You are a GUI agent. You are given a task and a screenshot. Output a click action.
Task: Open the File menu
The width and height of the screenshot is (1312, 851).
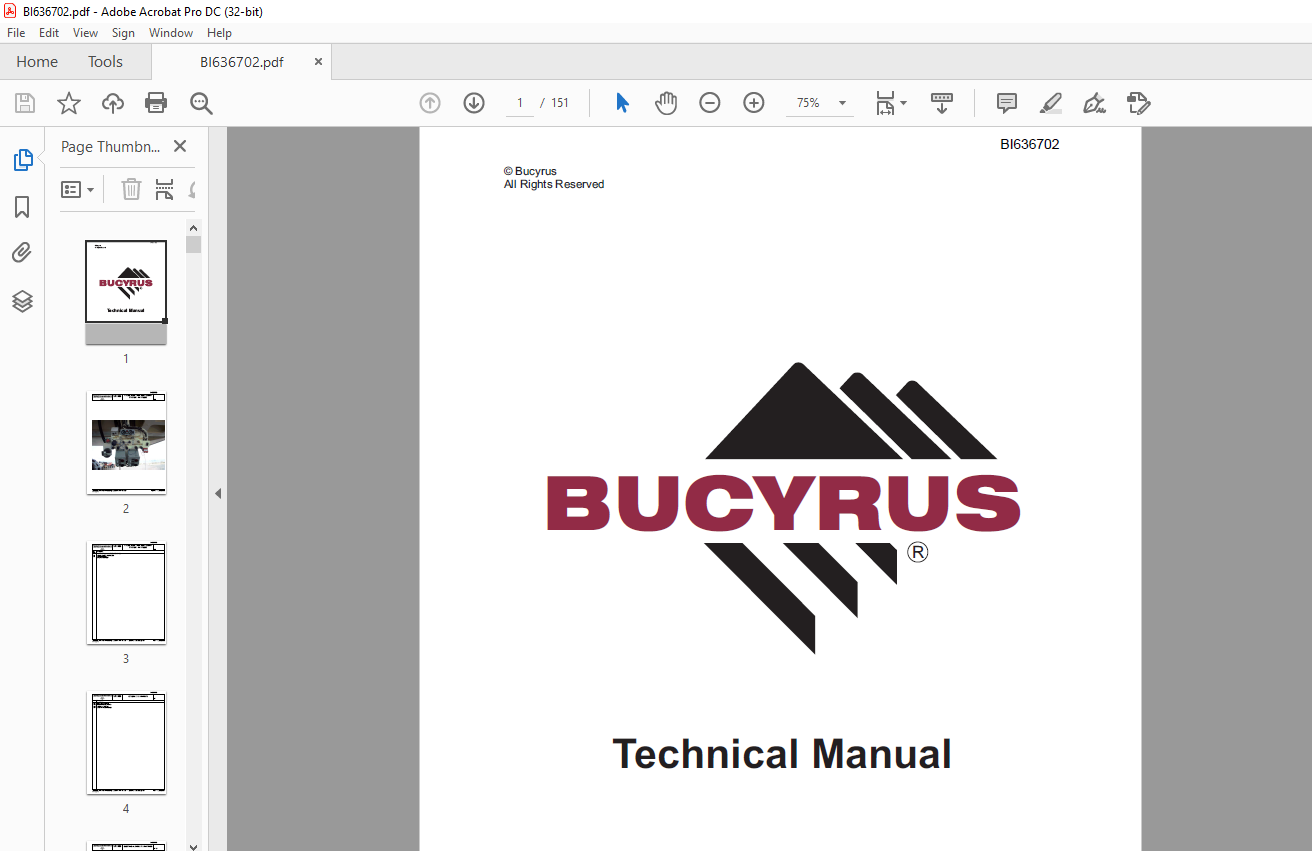pyautogui.click(x=16, y=33)
